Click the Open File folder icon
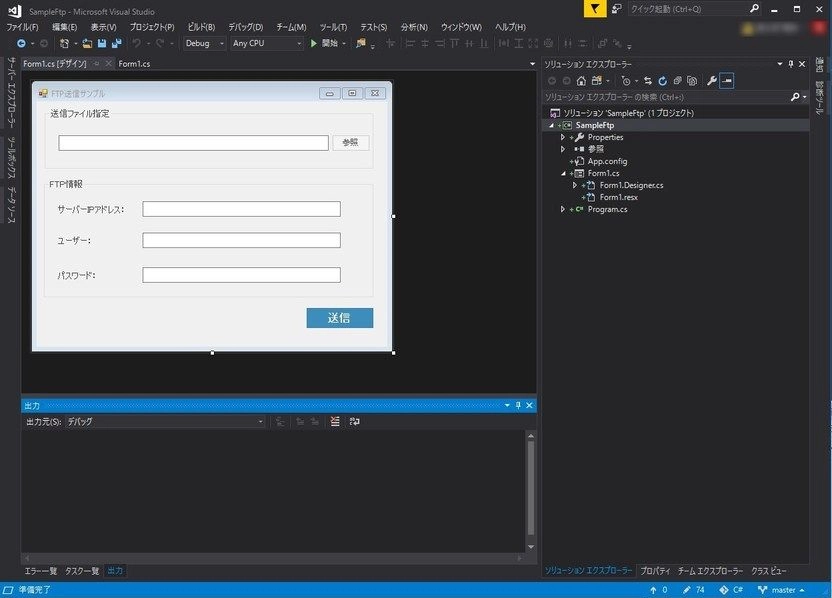The image size is (832, 598). pyautogui.click(x=87, y=44)
